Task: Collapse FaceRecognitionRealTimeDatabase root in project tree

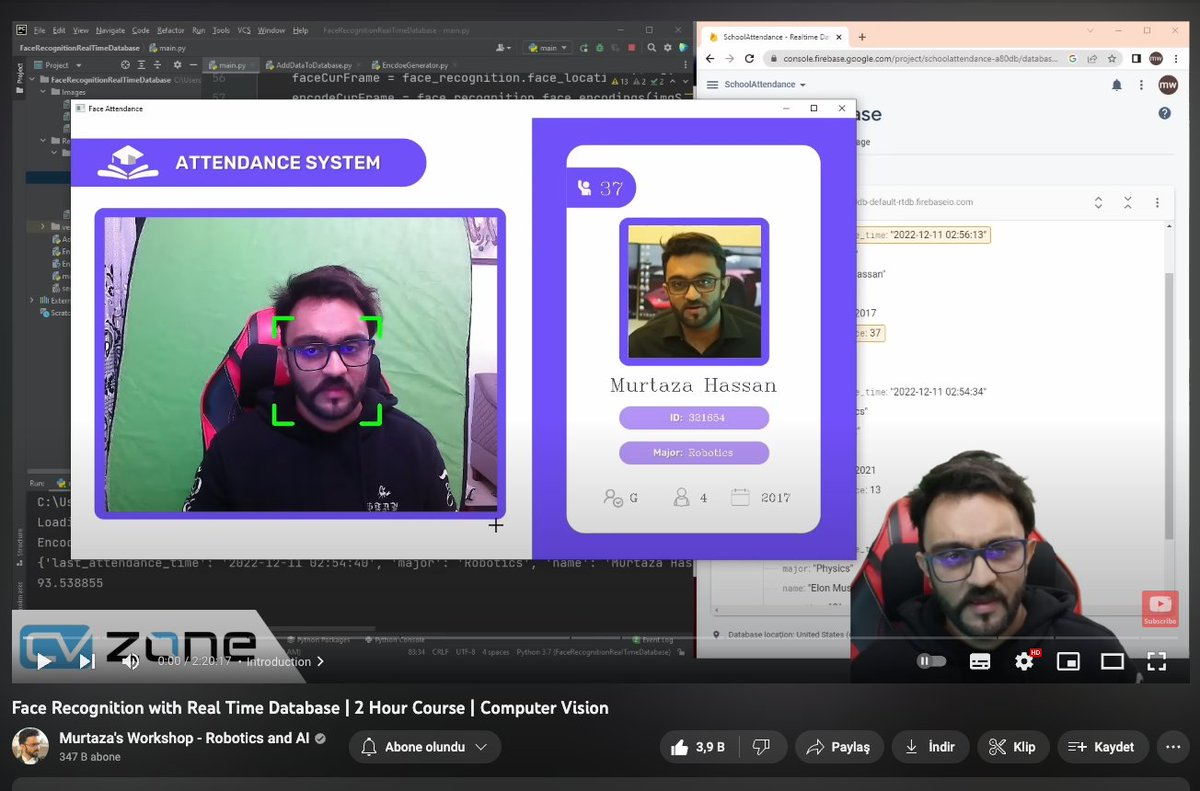Action: pyautogui.click(x=32, y=79)
